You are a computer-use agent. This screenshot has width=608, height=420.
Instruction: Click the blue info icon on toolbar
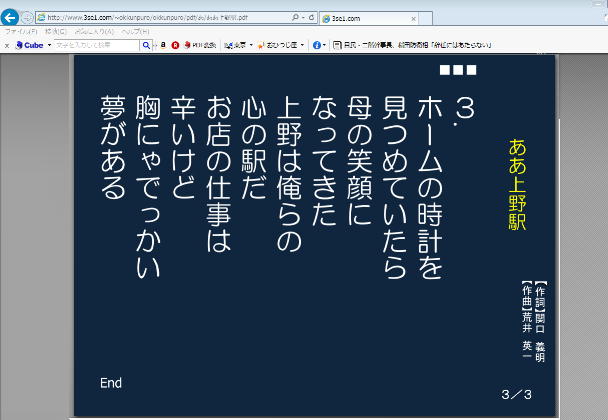point(317,45)
